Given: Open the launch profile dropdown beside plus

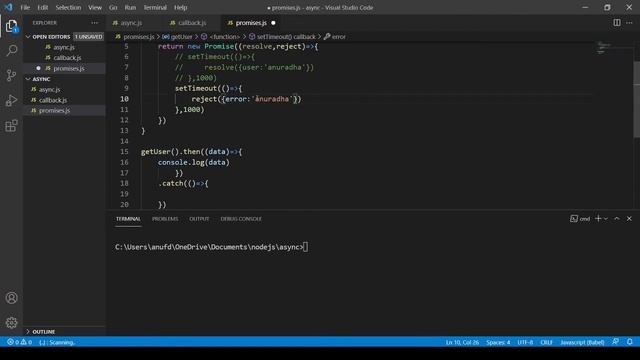Looking at the screenshot, I should coord(606,219).
